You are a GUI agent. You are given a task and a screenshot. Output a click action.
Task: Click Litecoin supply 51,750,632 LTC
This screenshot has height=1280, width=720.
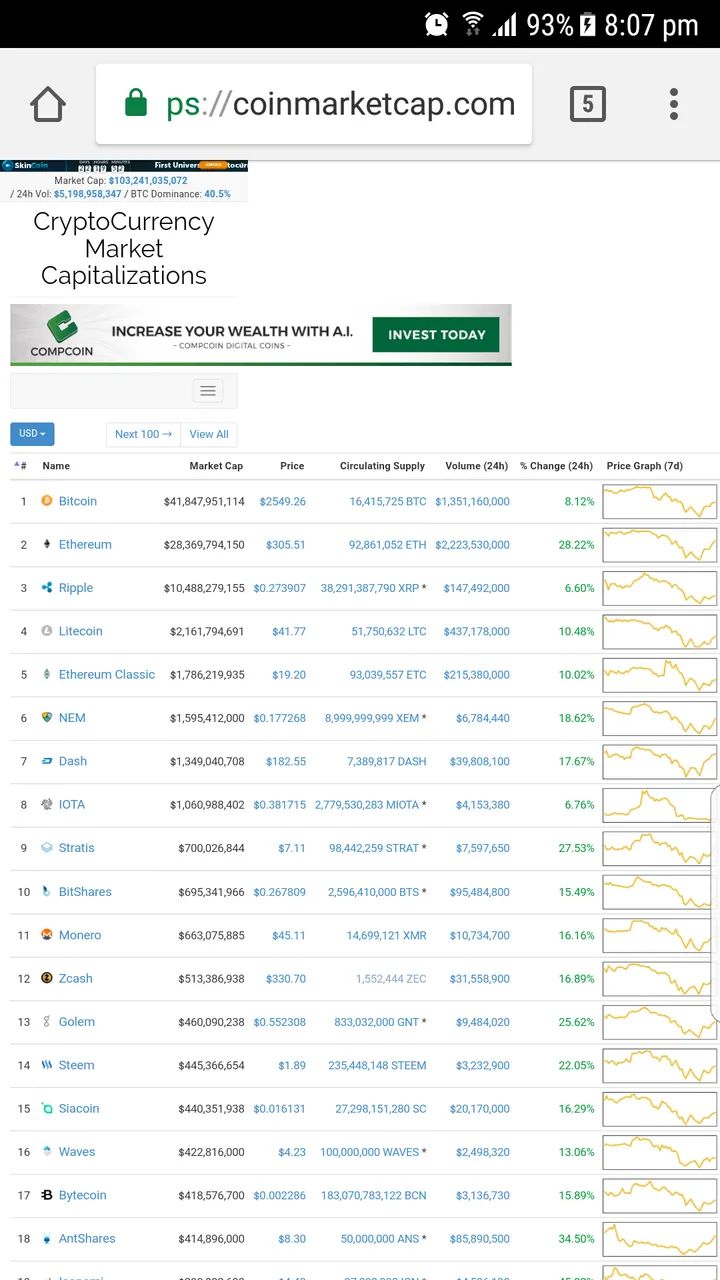(389, 631)
